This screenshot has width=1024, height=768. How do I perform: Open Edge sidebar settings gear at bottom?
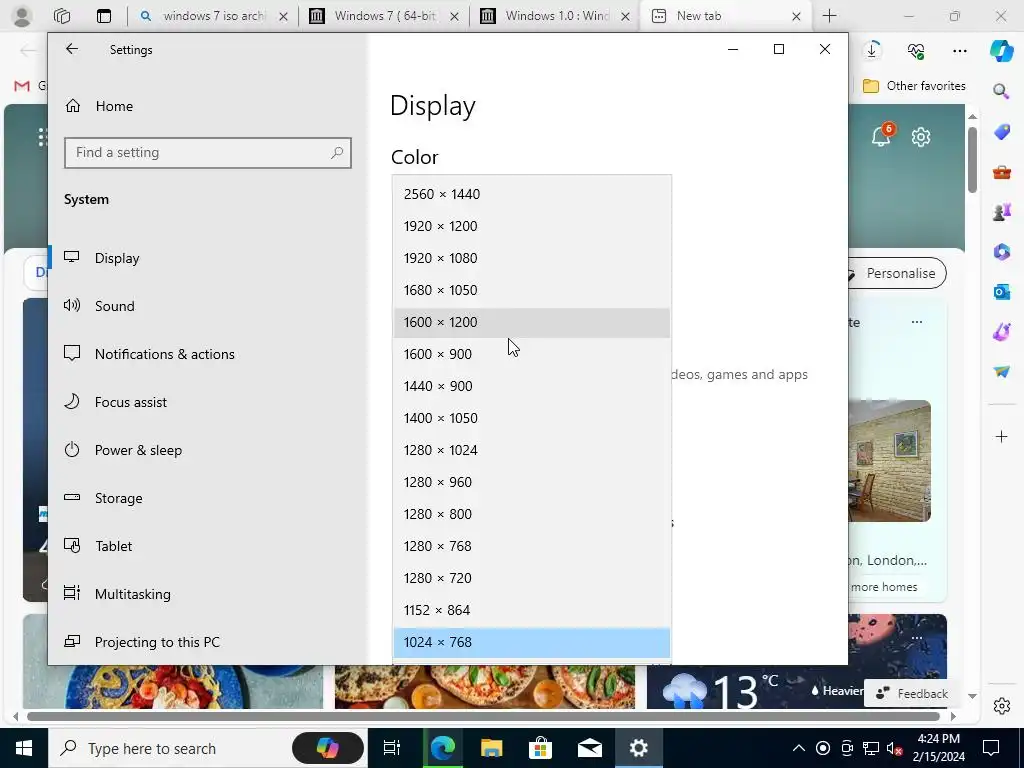(1001, 706)
